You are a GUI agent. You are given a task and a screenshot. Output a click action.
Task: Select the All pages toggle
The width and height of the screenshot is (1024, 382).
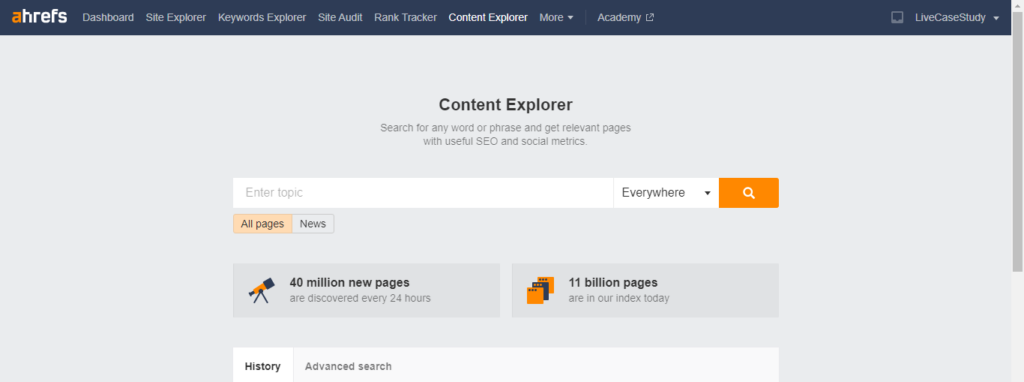pyautogui.click(x=263, y=224)
